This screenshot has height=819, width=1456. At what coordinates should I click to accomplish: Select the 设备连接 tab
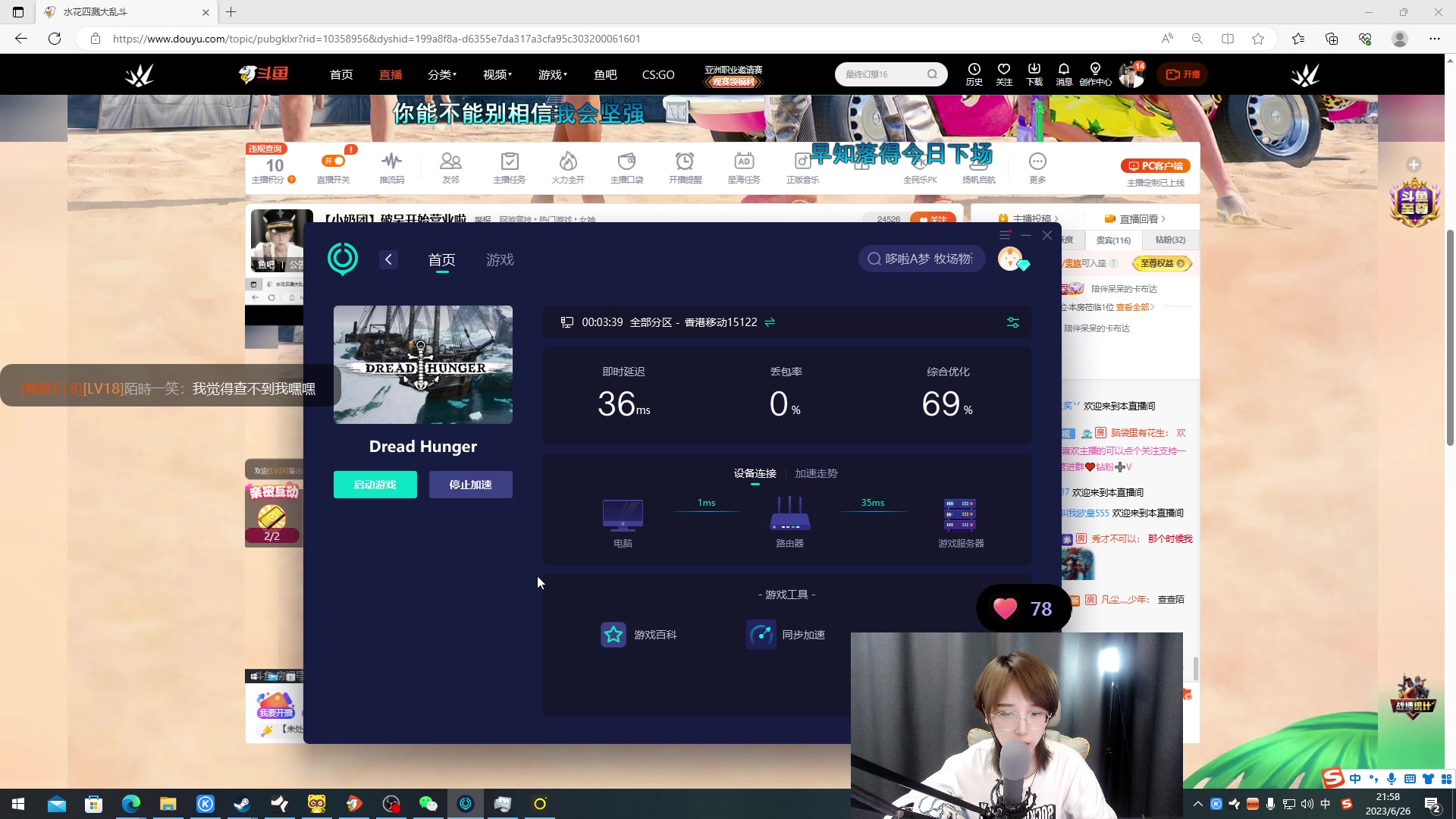coord(755,473)
